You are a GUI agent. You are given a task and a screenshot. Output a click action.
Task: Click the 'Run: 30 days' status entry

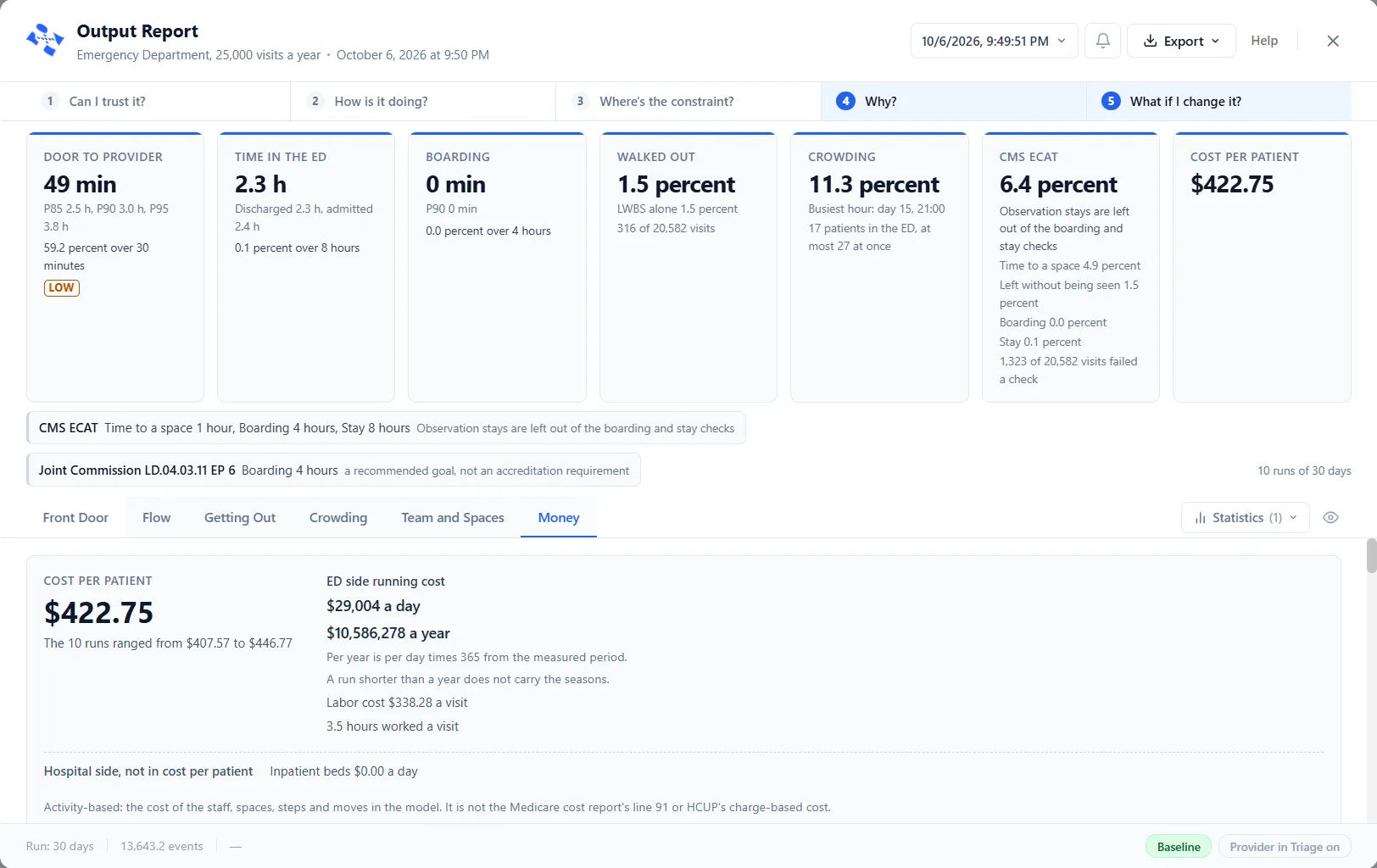(60, 846)
